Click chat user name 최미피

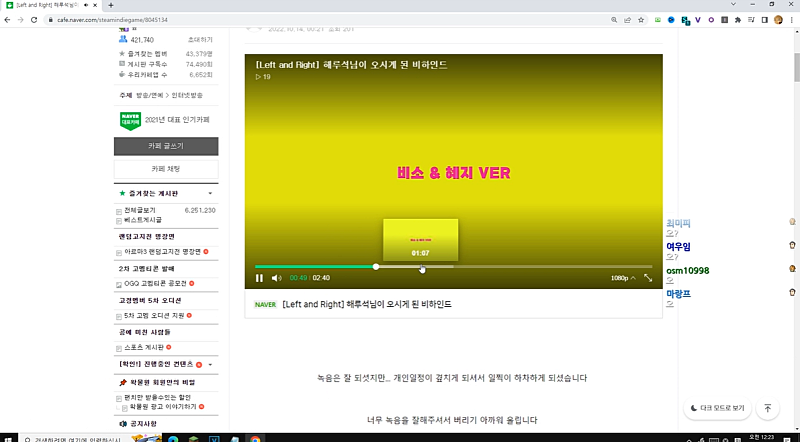pos(678,223)
